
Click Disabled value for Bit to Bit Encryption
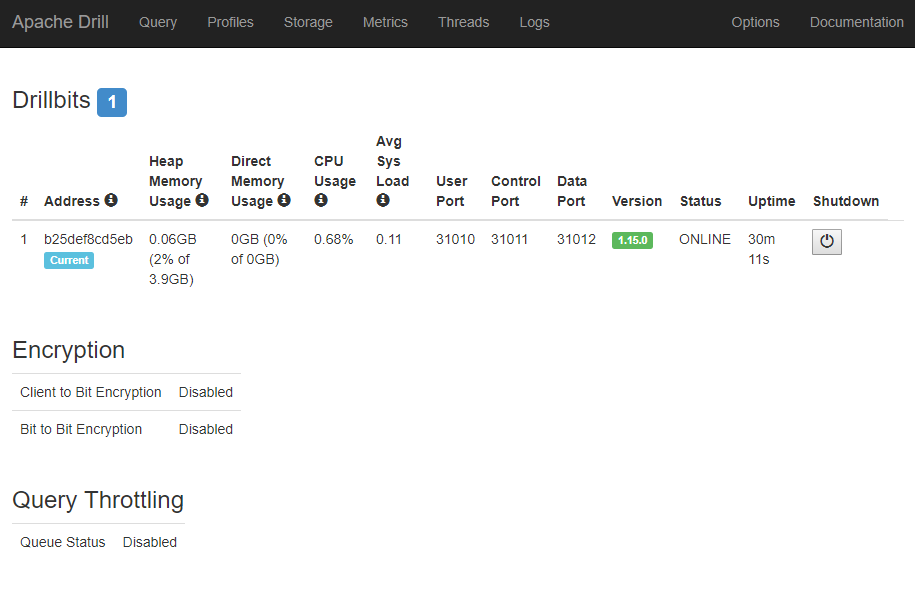pos(205,429)
